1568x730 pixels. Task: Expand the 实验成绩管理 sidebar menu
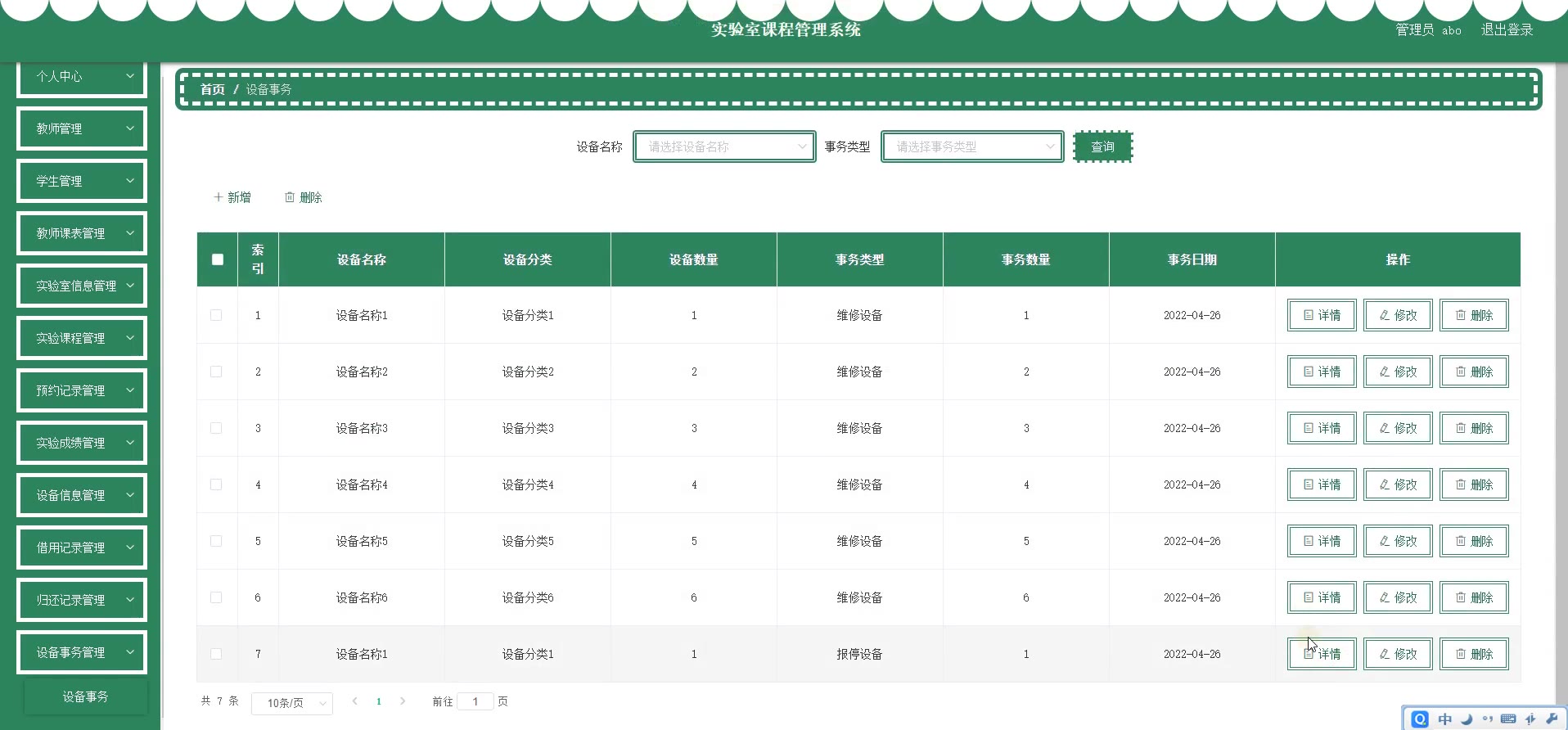(x=82, y=443)
